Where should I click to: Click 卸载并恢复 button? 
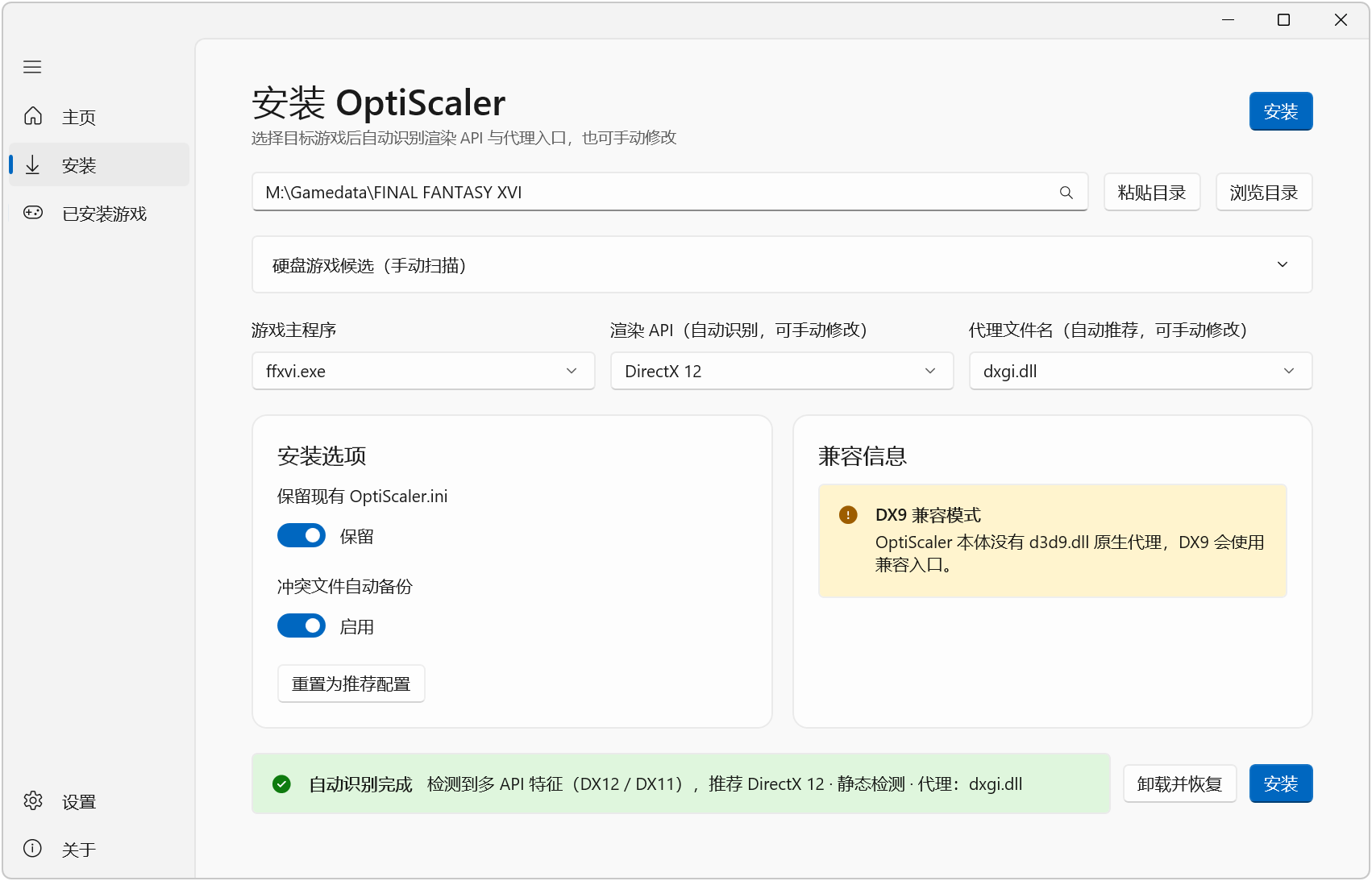[x=1179, y=783]
